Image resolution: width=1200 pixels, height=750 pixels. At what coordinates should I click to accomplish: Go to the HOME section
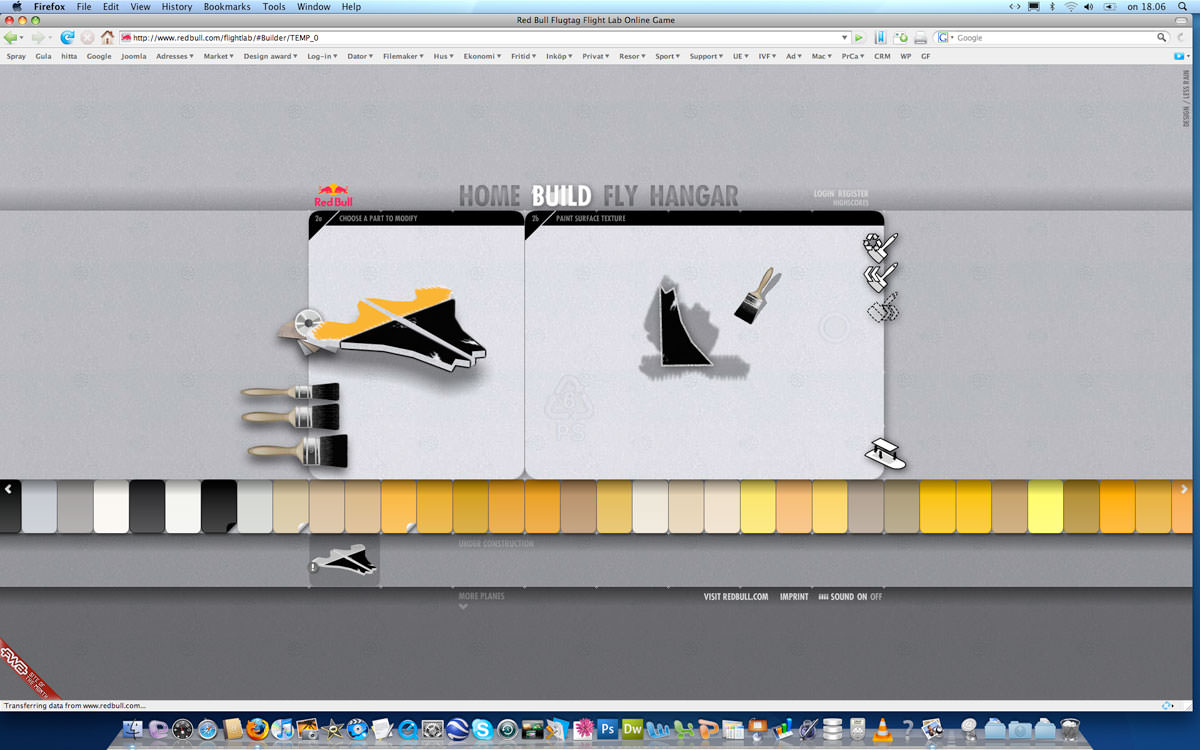490,196
